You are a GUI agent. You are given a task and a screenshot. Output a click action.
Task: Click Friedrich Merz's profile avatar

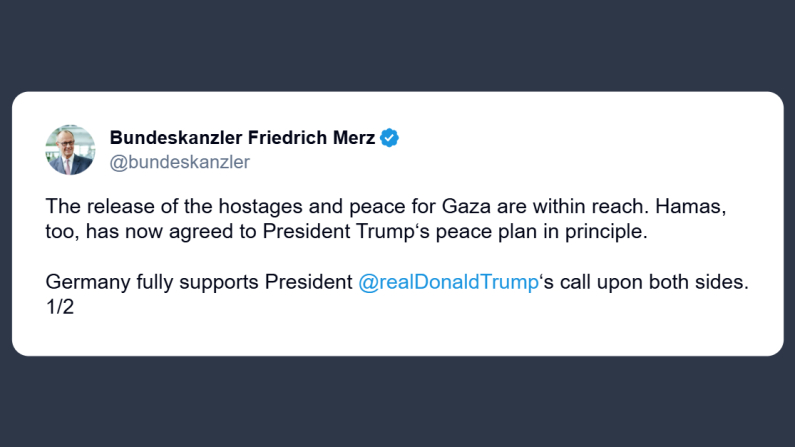[x=70, y=150]
